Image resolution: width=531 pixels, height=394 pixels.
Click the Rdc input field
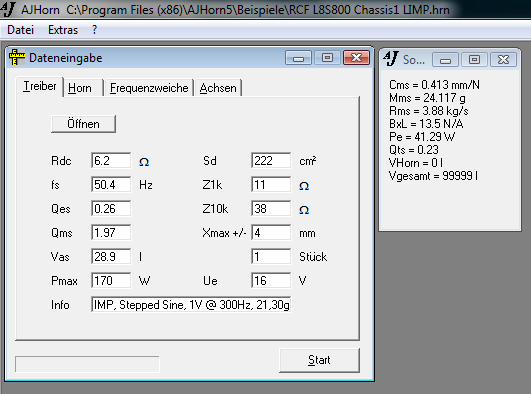pyautogui.click(x=111, y=161)
